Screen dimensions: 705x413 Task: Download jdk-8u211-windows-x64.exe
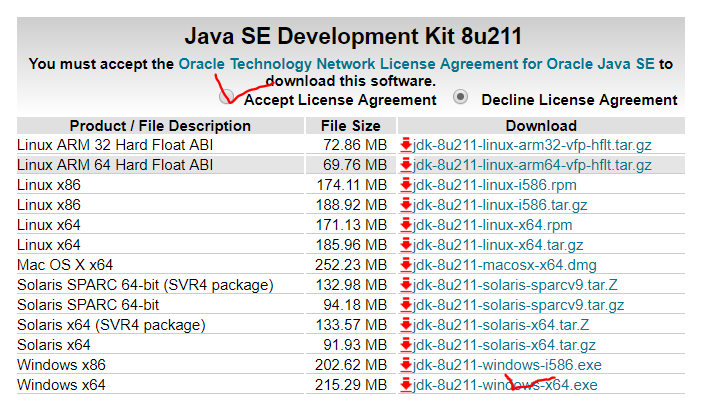[505, 385]
